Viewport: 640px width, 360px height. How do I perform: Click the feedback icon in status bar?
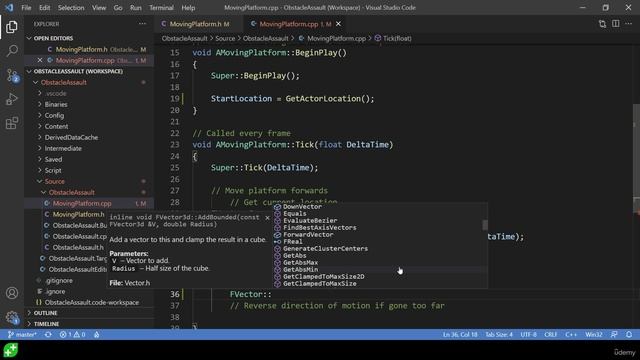pos(614,334)
